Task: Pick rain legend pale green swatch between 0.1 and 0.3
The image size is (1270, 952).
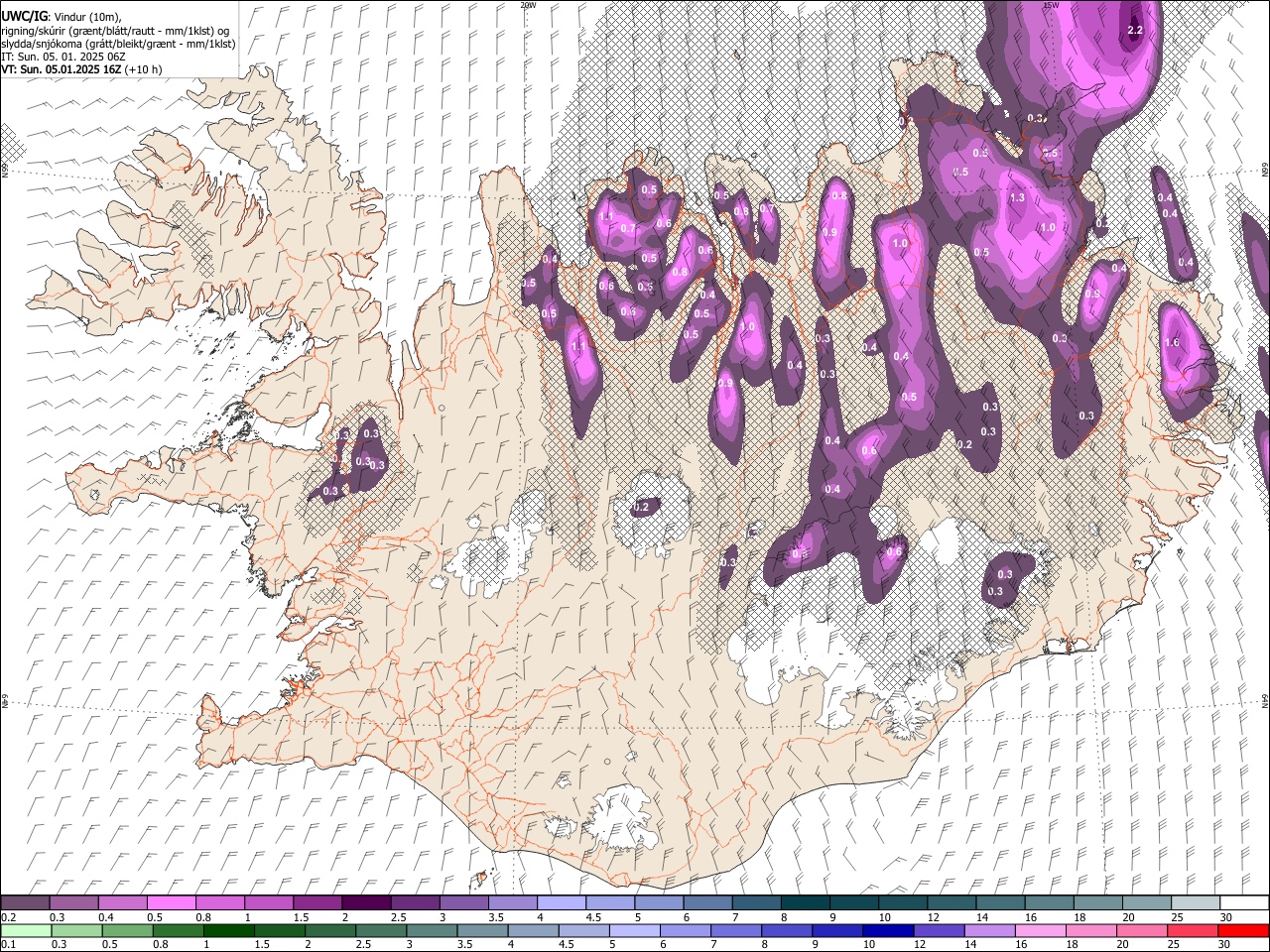Action: point(25,930)
